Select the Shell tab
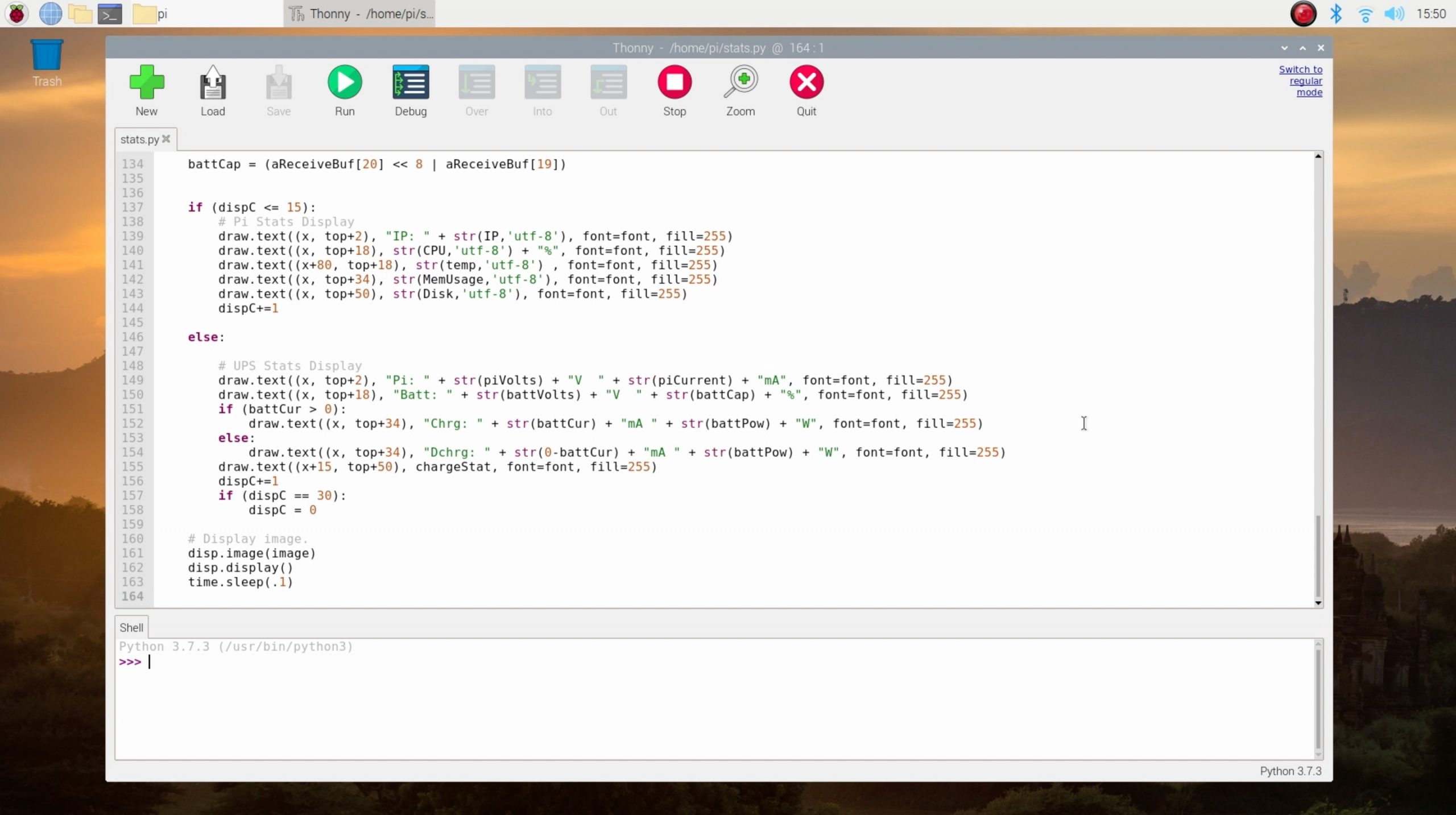This screenshot has height=815, width=1456. (131, 627)
